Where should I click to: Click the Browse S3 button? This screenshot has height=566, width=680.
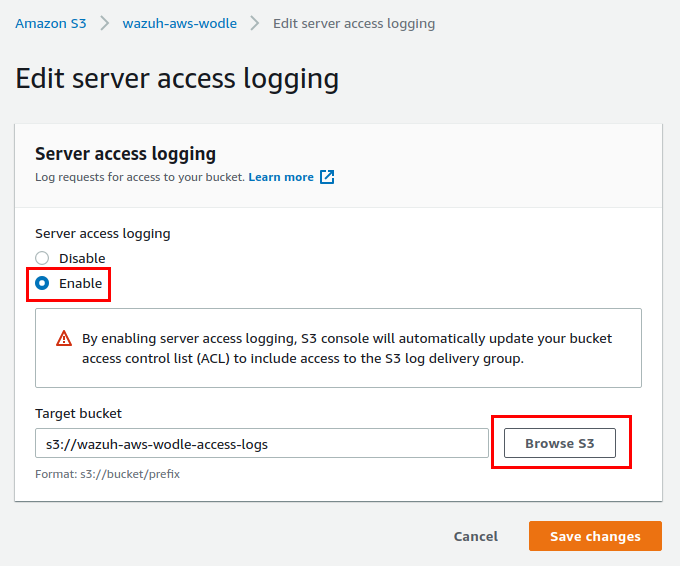pos(559,443)
